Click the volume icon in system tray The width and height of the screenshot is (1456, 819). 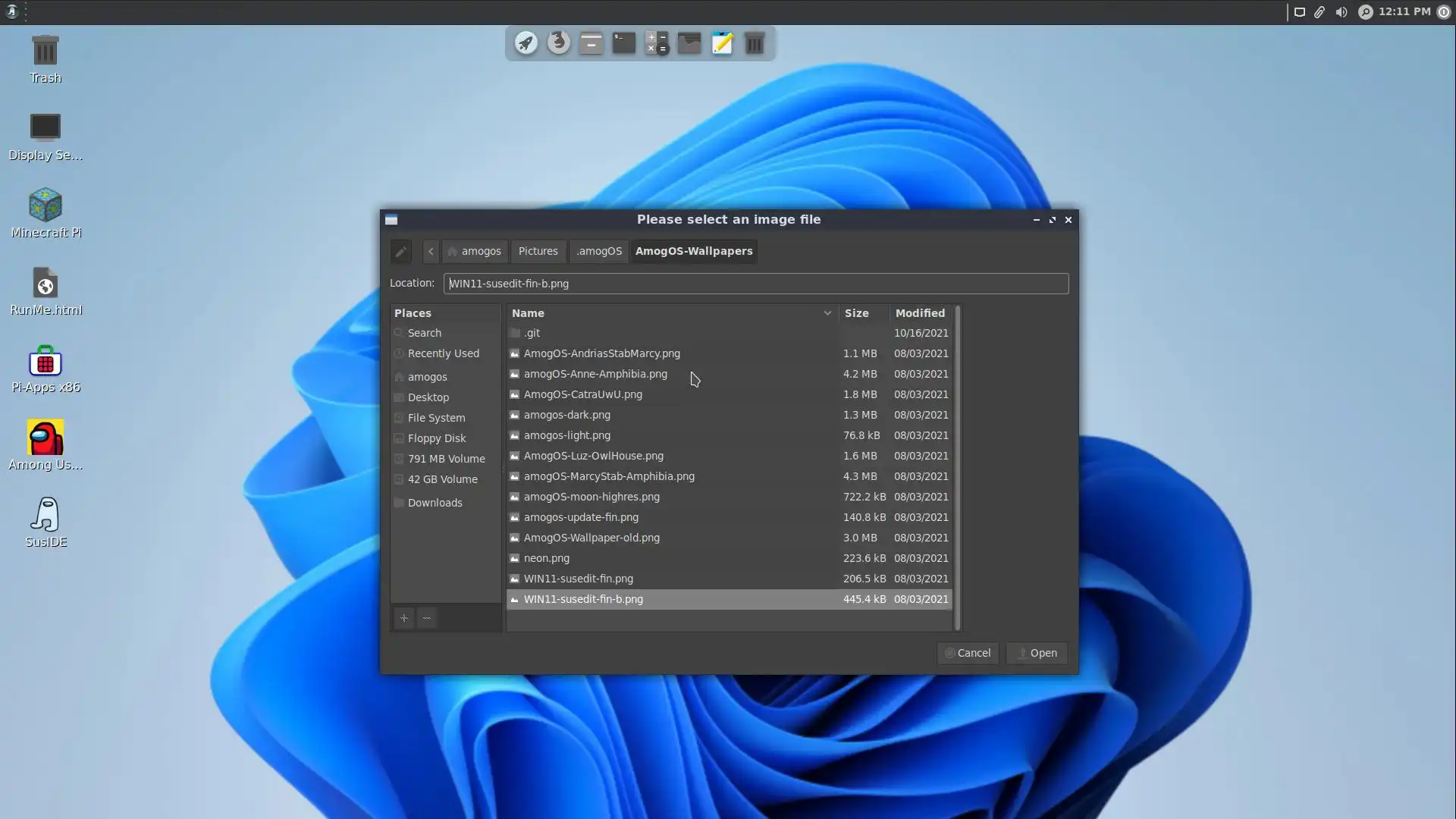(x=1341, y=12)
